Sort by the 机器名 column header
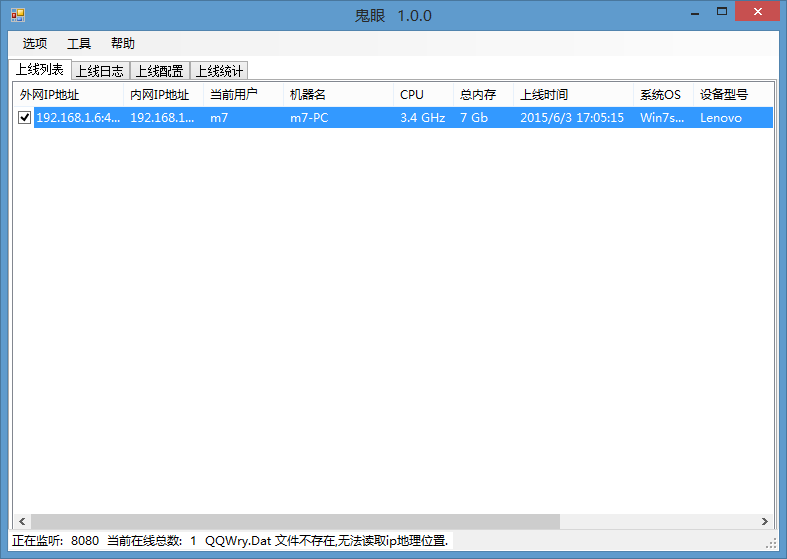This screenshot has width=787, height=559. pyautogui.click(x=339, y=95)
